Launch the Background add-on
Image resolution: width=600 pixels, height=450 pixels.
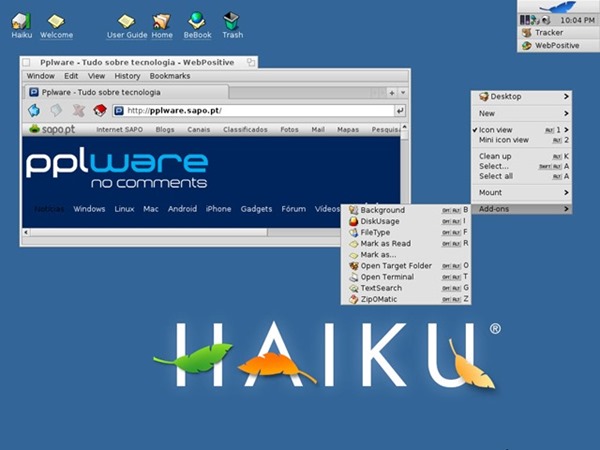tap(406, 210)
